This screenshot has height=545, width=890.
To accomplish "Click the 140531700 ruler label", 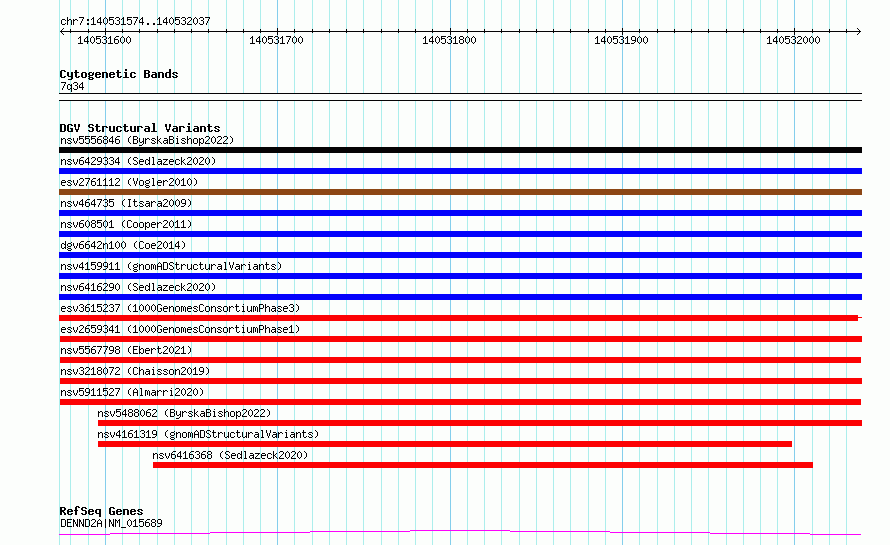I will 276,40.
